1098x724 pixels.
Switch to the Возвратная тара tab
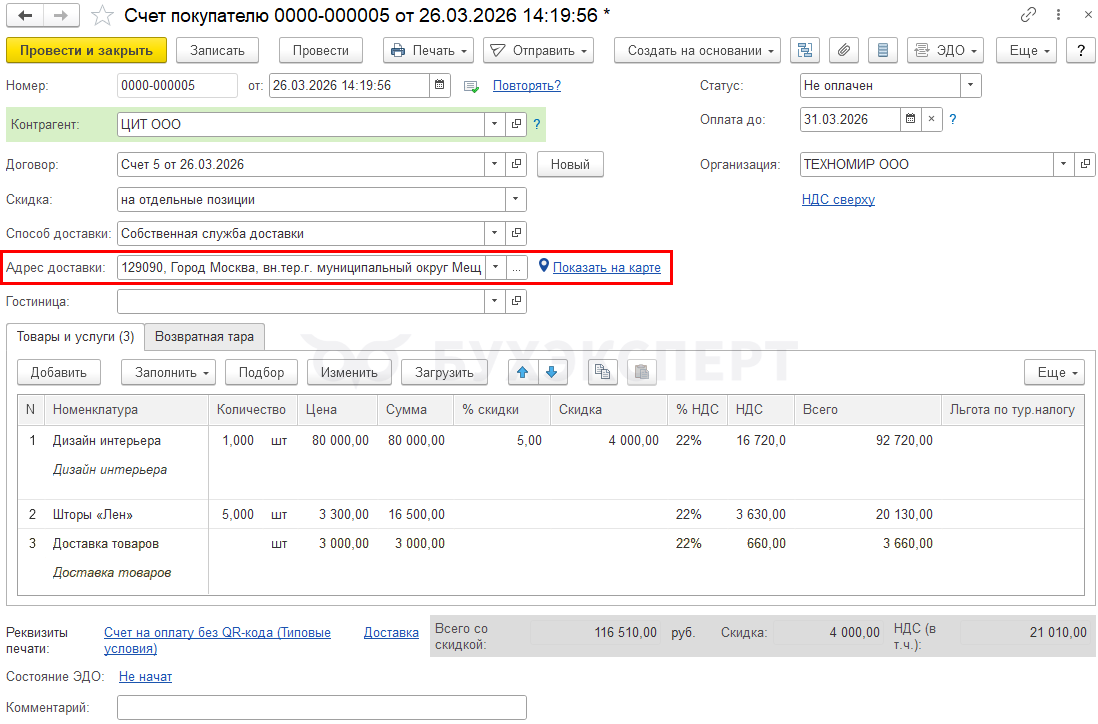coord(204,337)
